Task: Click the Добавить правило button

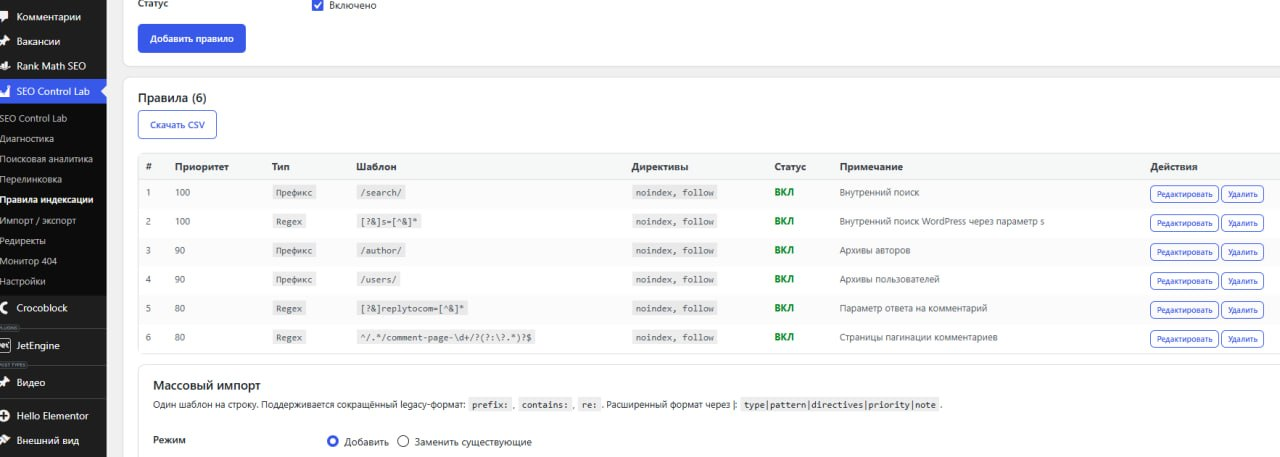Action: click(x=191, y=39)
